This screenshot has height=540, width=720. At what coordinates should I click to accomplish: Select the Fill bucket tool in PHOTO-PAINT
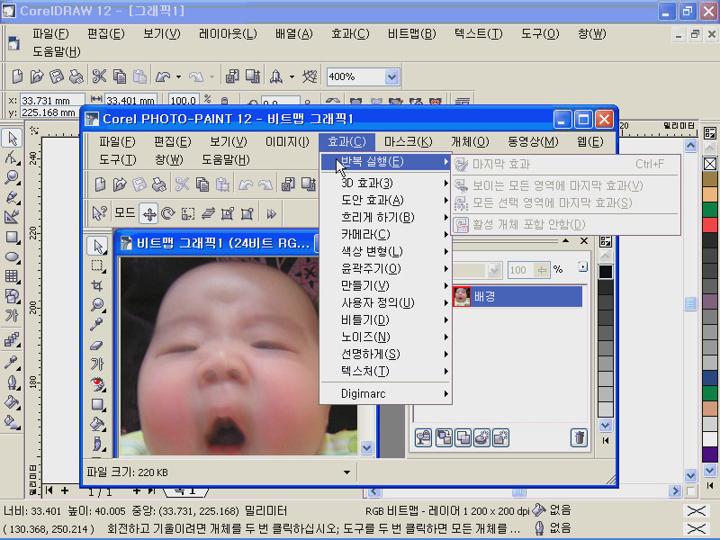click(x=97, y=423)
